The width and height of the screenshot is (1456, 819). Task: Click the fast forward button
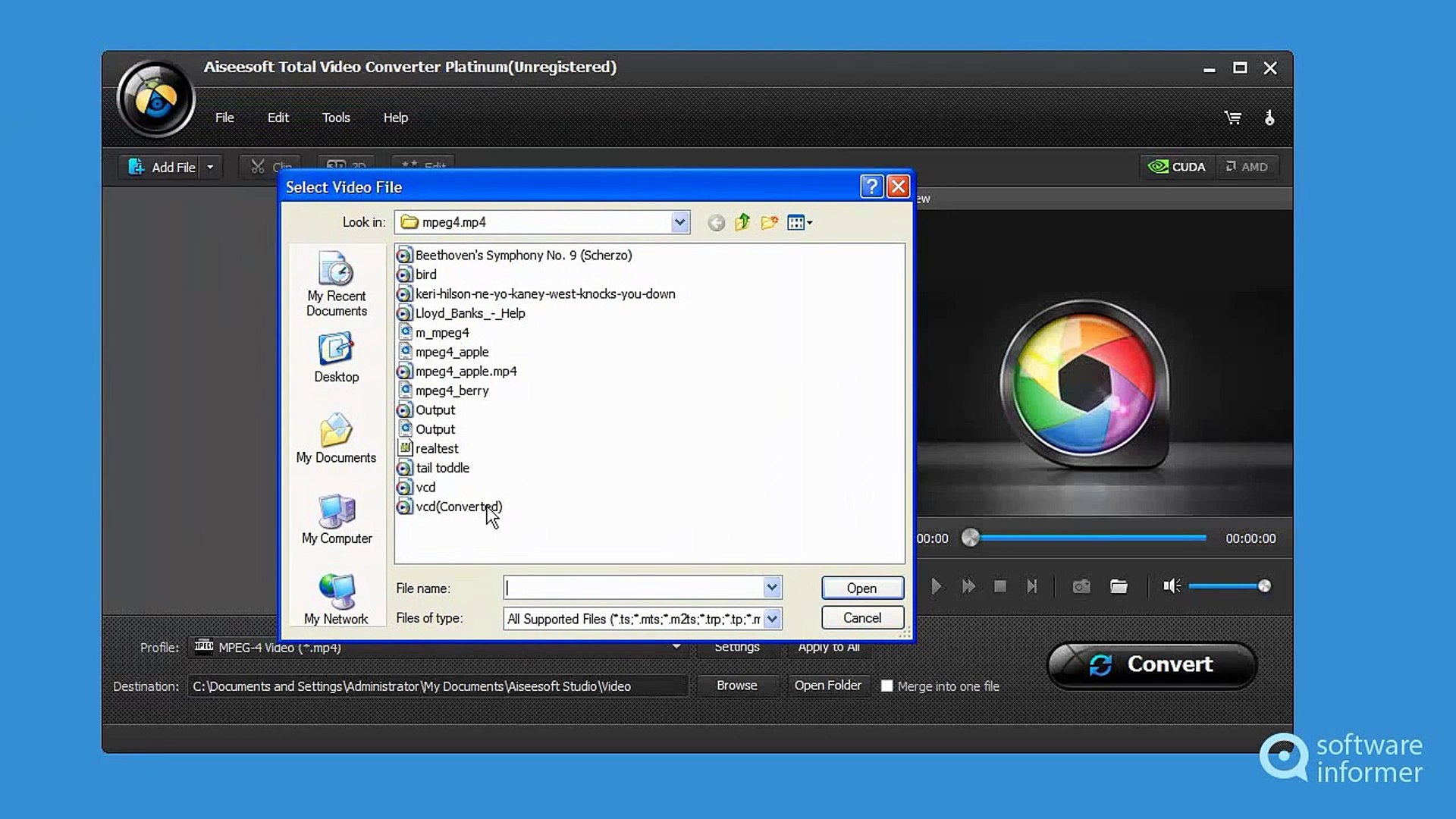[968, 586]
